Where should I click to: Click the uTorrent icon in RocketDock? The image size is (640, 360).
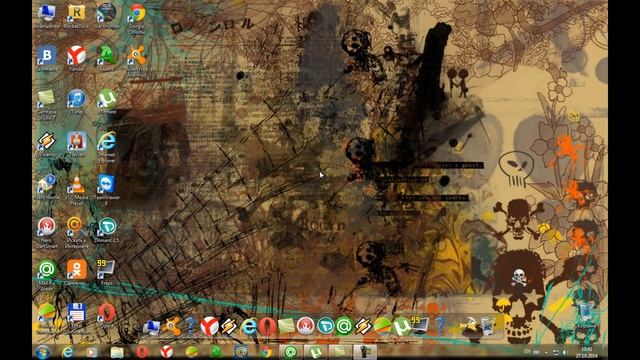tap(402, 327)
